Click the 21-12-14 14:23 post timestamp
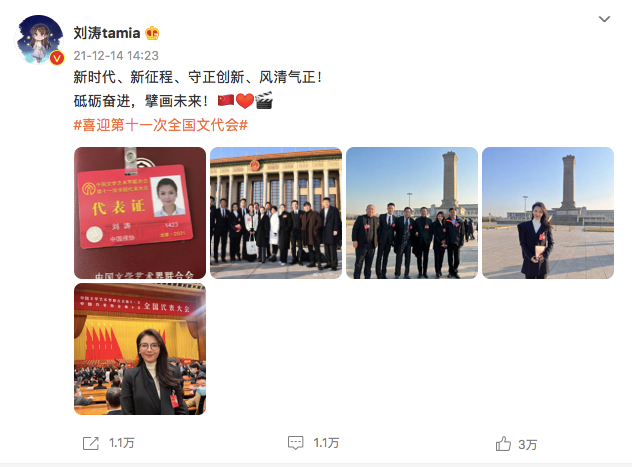Screen dimensions: 632x467 pos(116,56)
